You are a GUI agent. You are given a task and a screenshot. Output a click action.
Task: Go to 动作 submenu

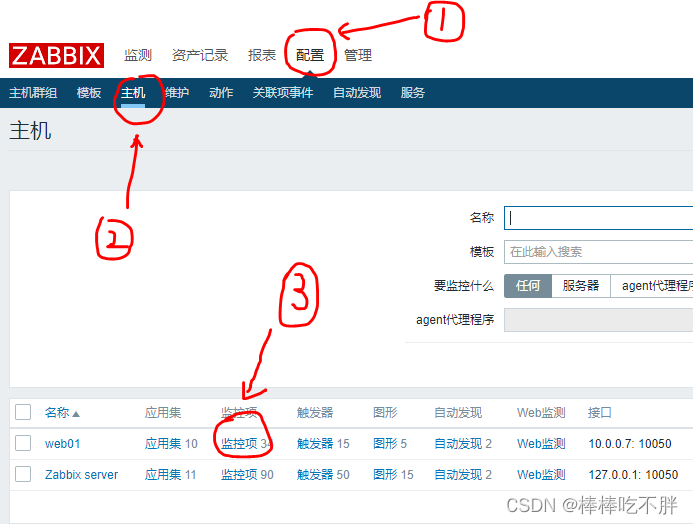point(221,93)
